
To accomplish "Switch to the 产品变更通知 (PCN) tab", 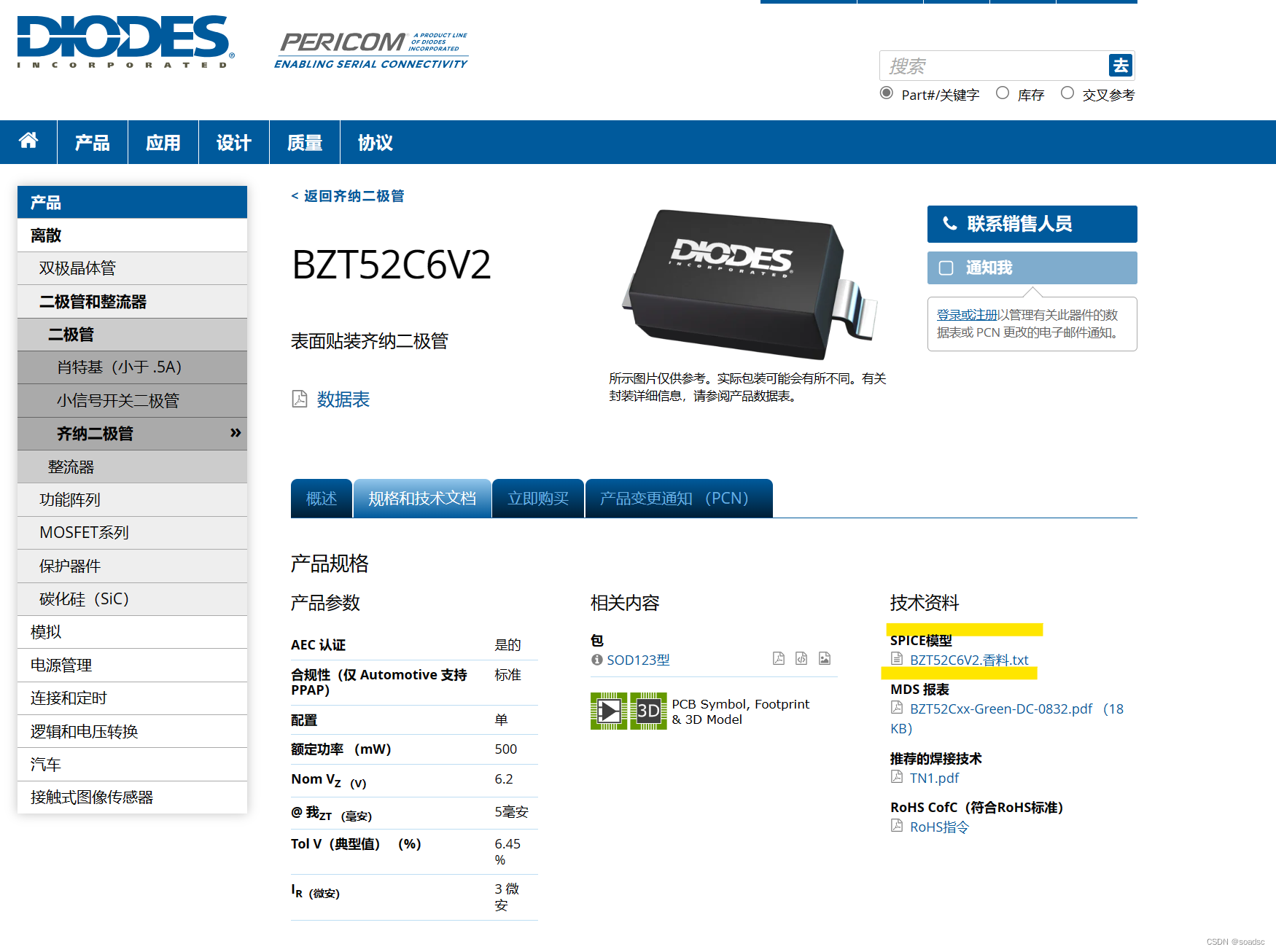I will tap(679, 499).
